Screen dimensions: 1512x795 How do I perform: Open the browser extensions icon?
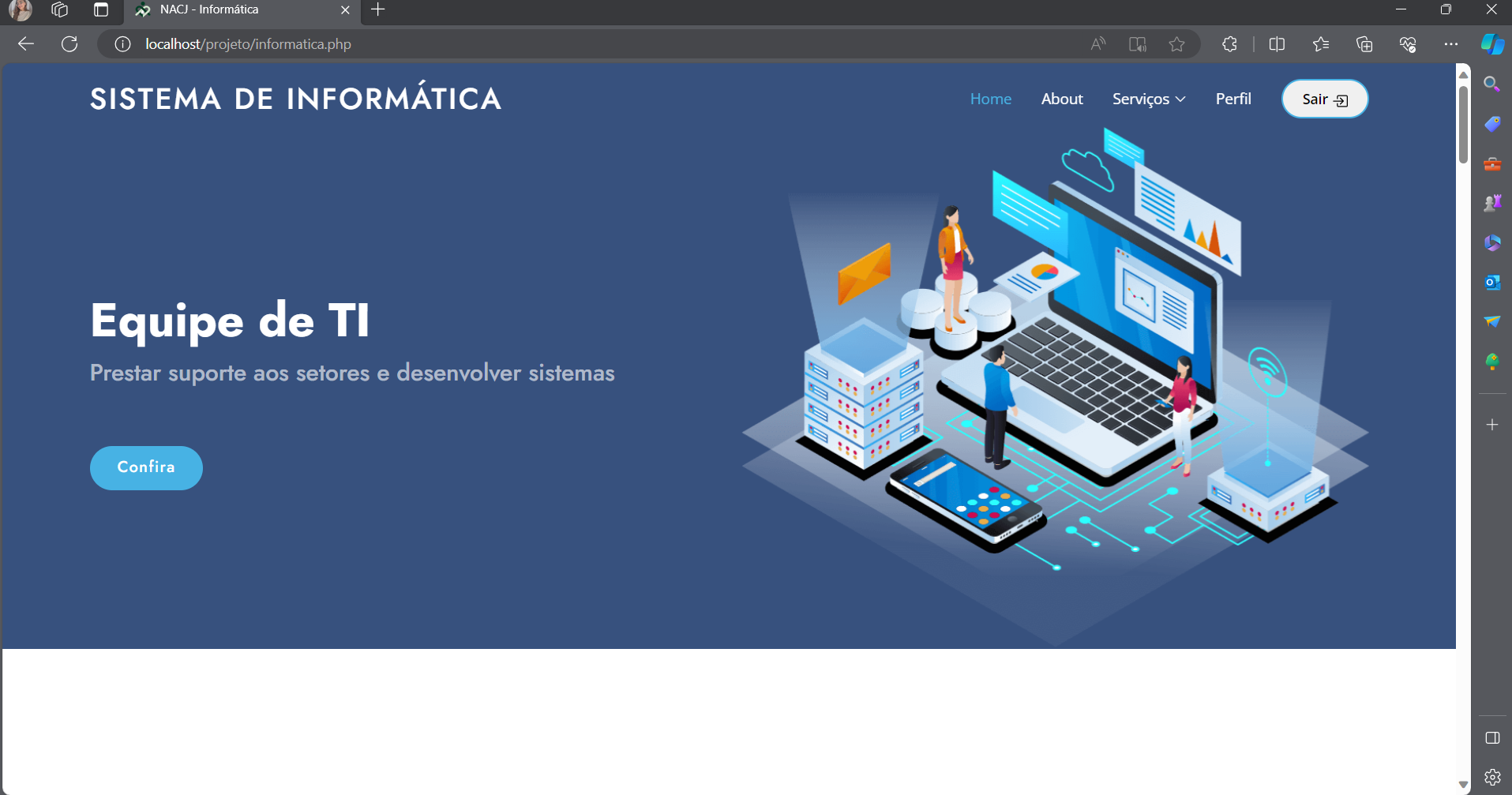1229,44
